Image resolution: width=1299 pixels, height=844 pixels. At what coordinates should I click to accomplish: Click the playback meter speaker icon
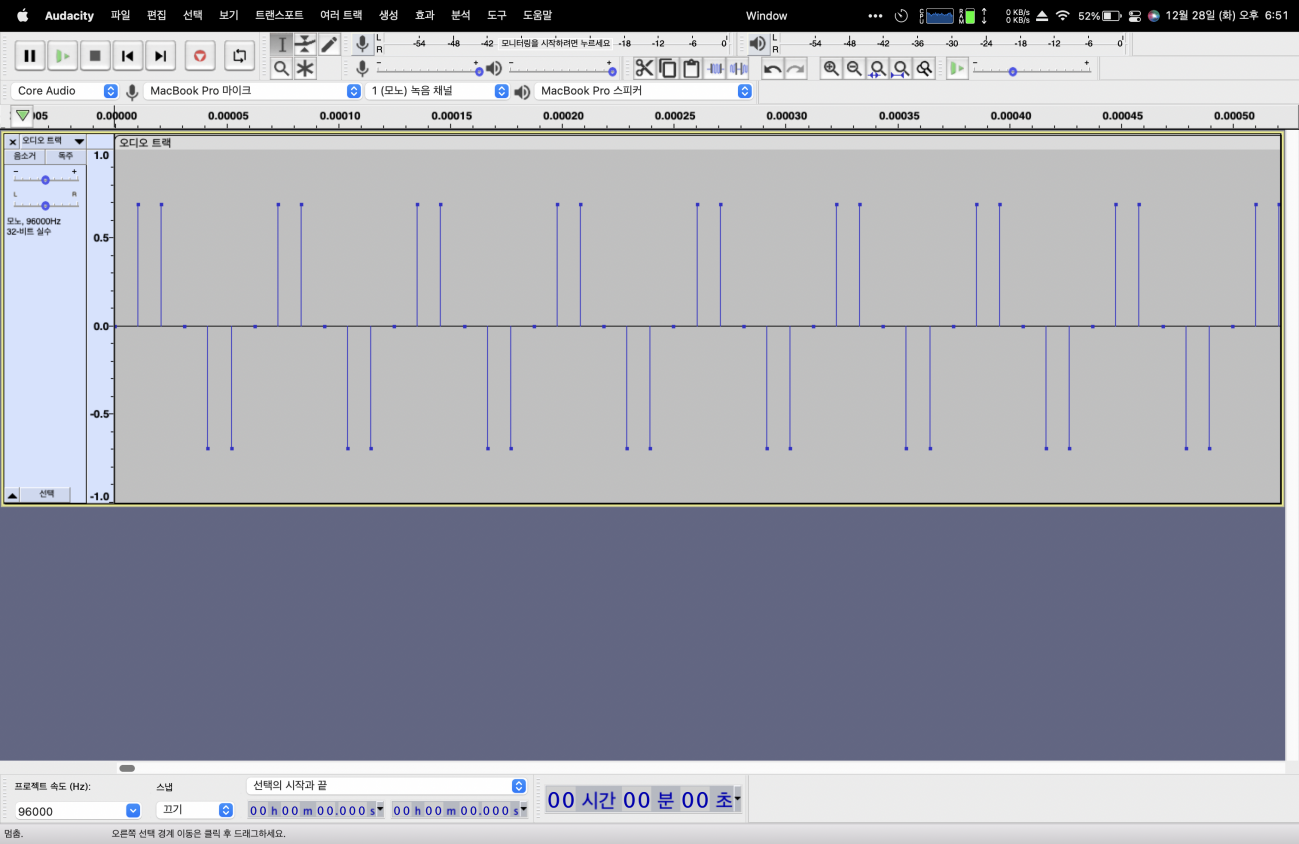758,44
